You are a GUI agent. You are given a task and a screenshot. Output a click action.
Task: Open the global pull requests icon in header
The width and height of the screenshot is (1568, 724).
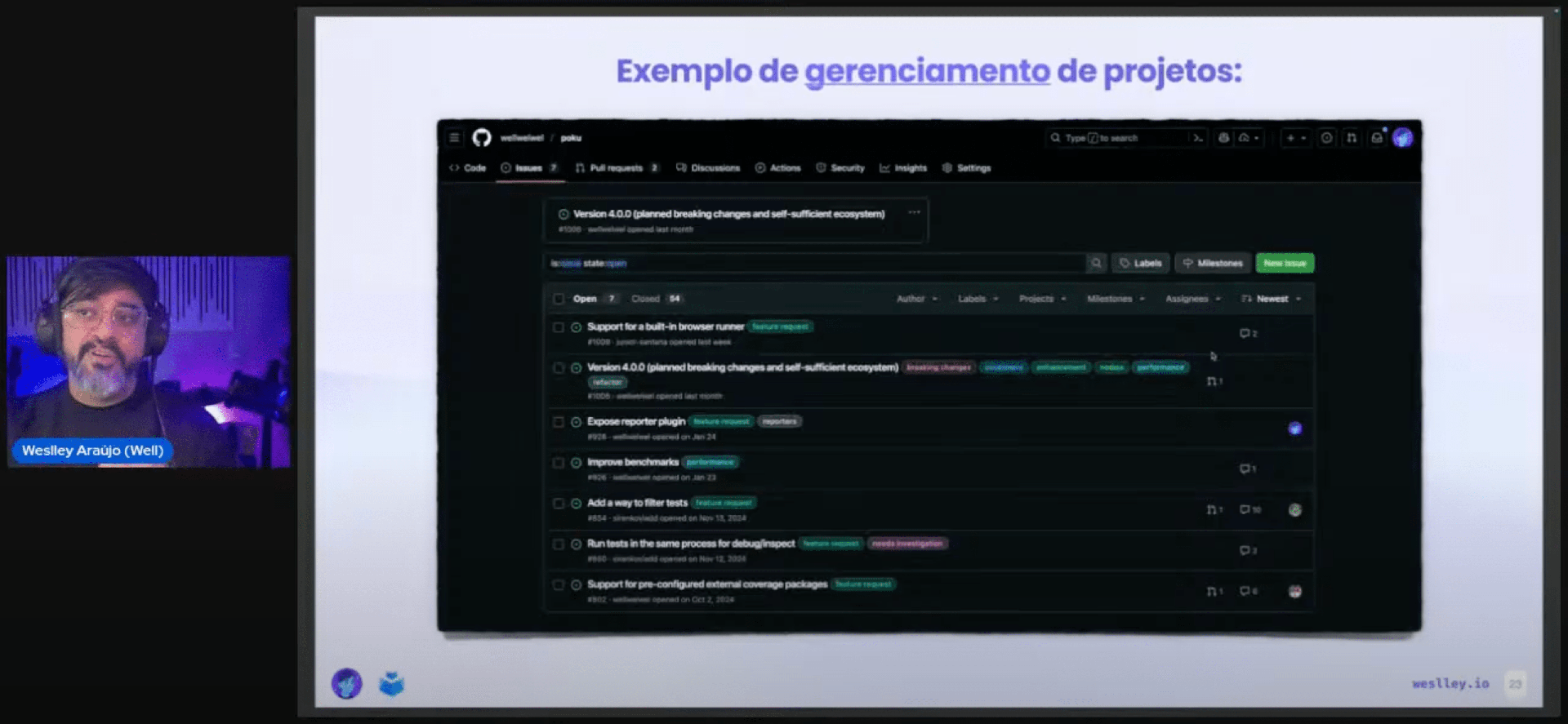[x=1352, y=138]
